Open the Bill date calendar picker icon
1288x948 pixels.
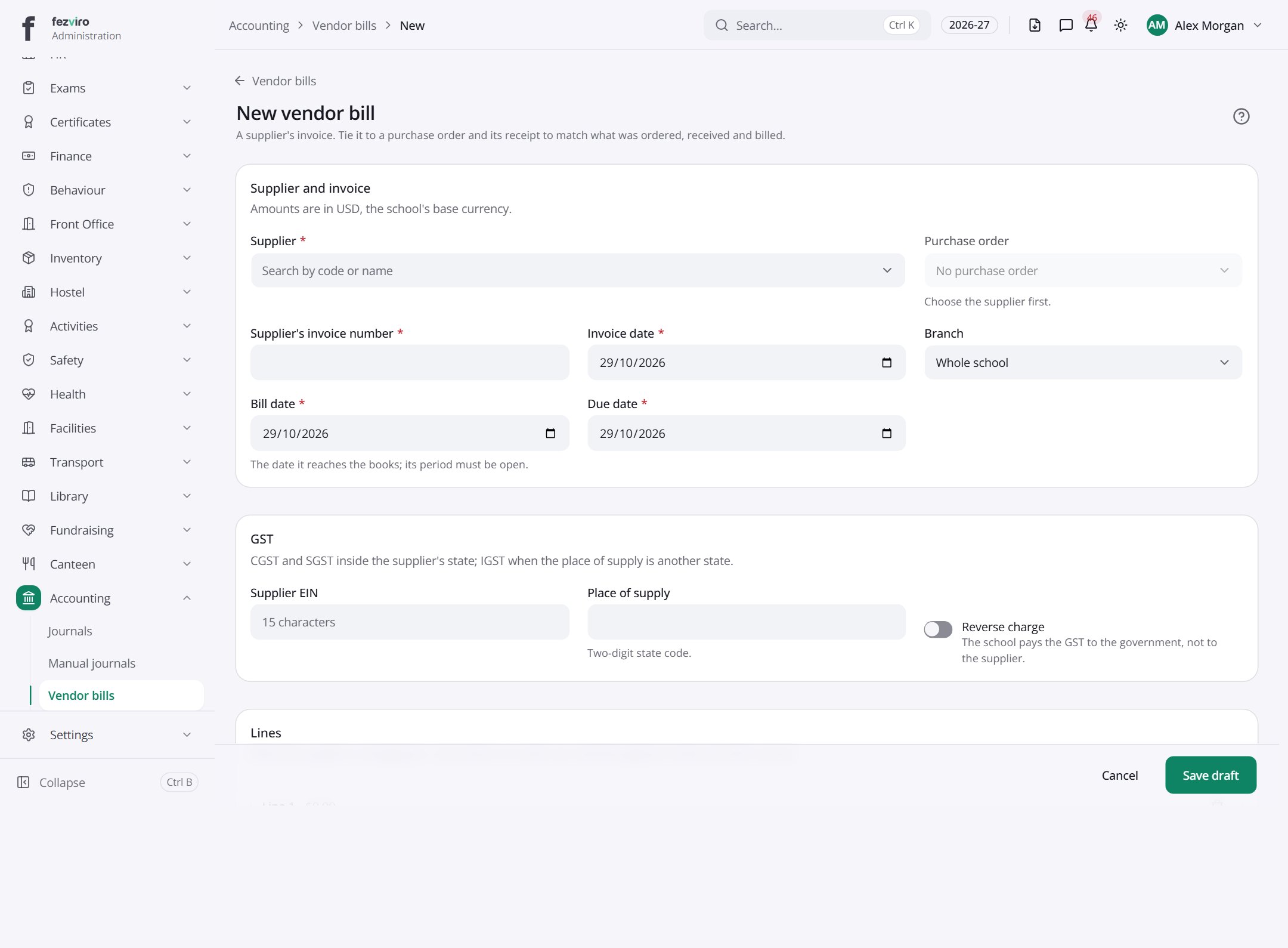550,433
